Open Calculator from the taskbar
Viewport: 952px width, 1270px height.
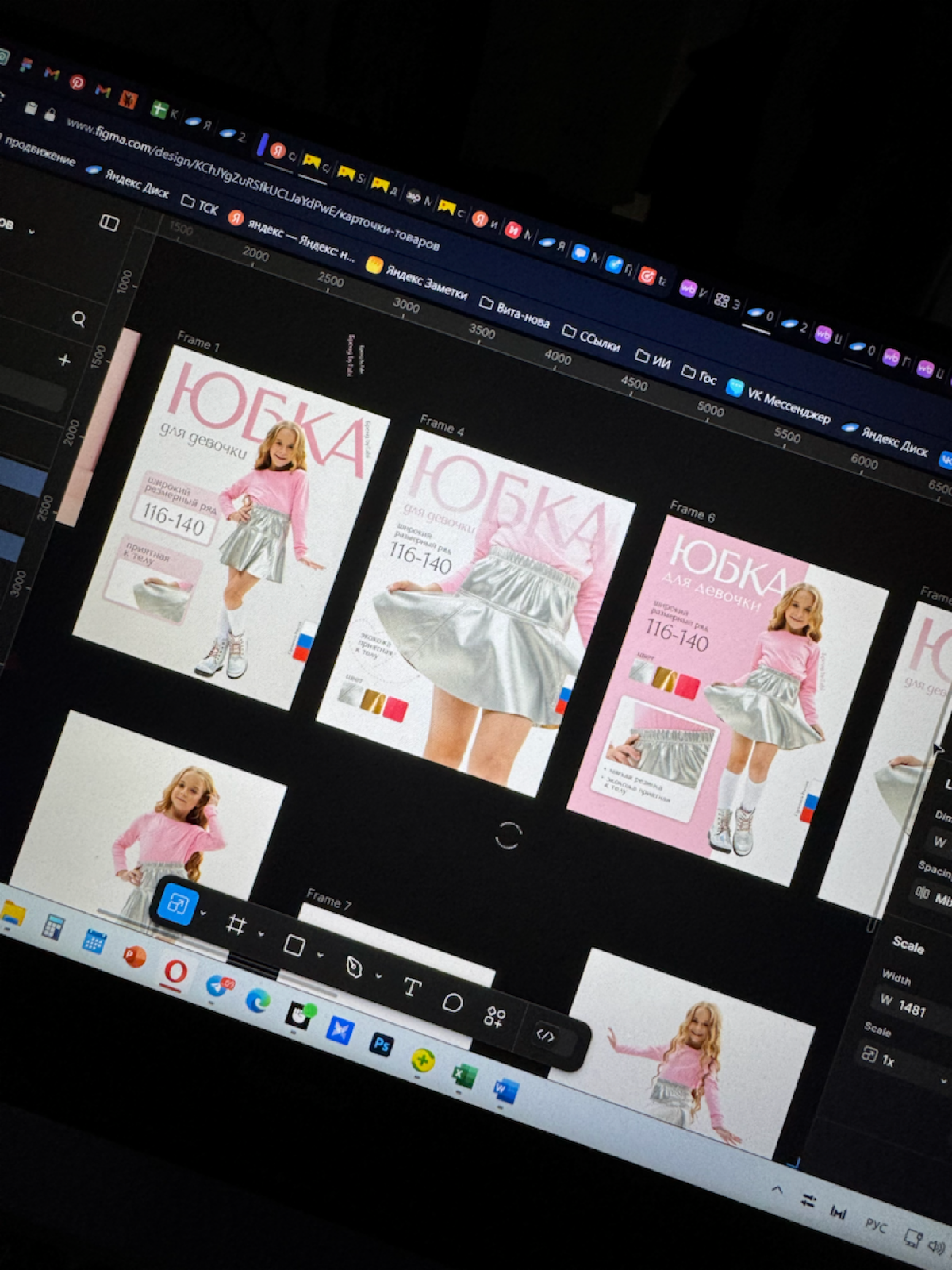53,926
